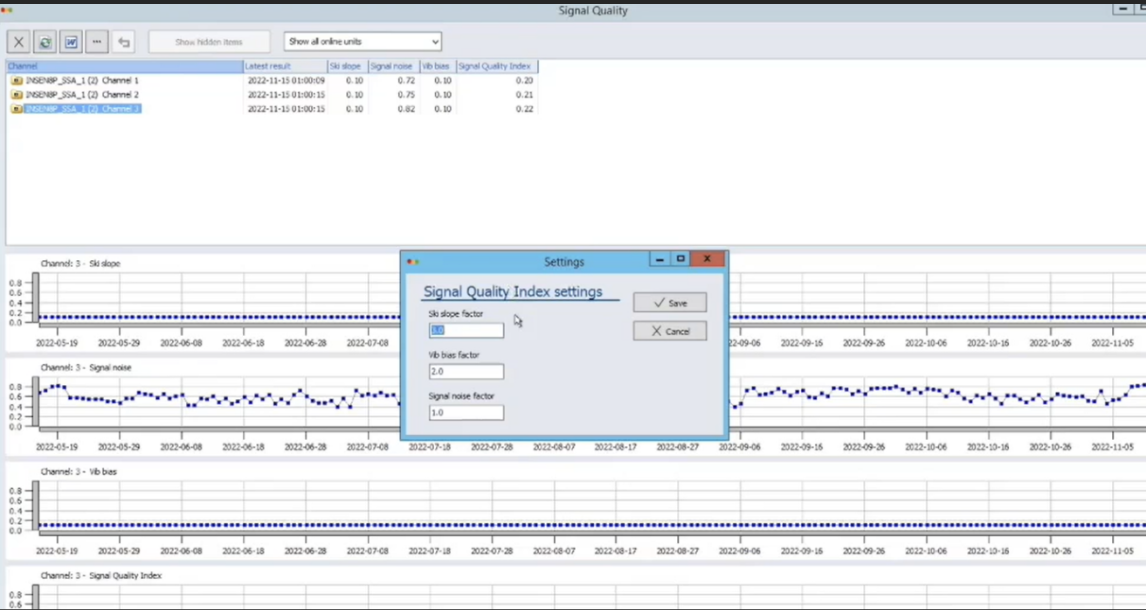Click the Signal noise factor input field
The height and width of the screenshot is (610, 1146).
[466, 412]
